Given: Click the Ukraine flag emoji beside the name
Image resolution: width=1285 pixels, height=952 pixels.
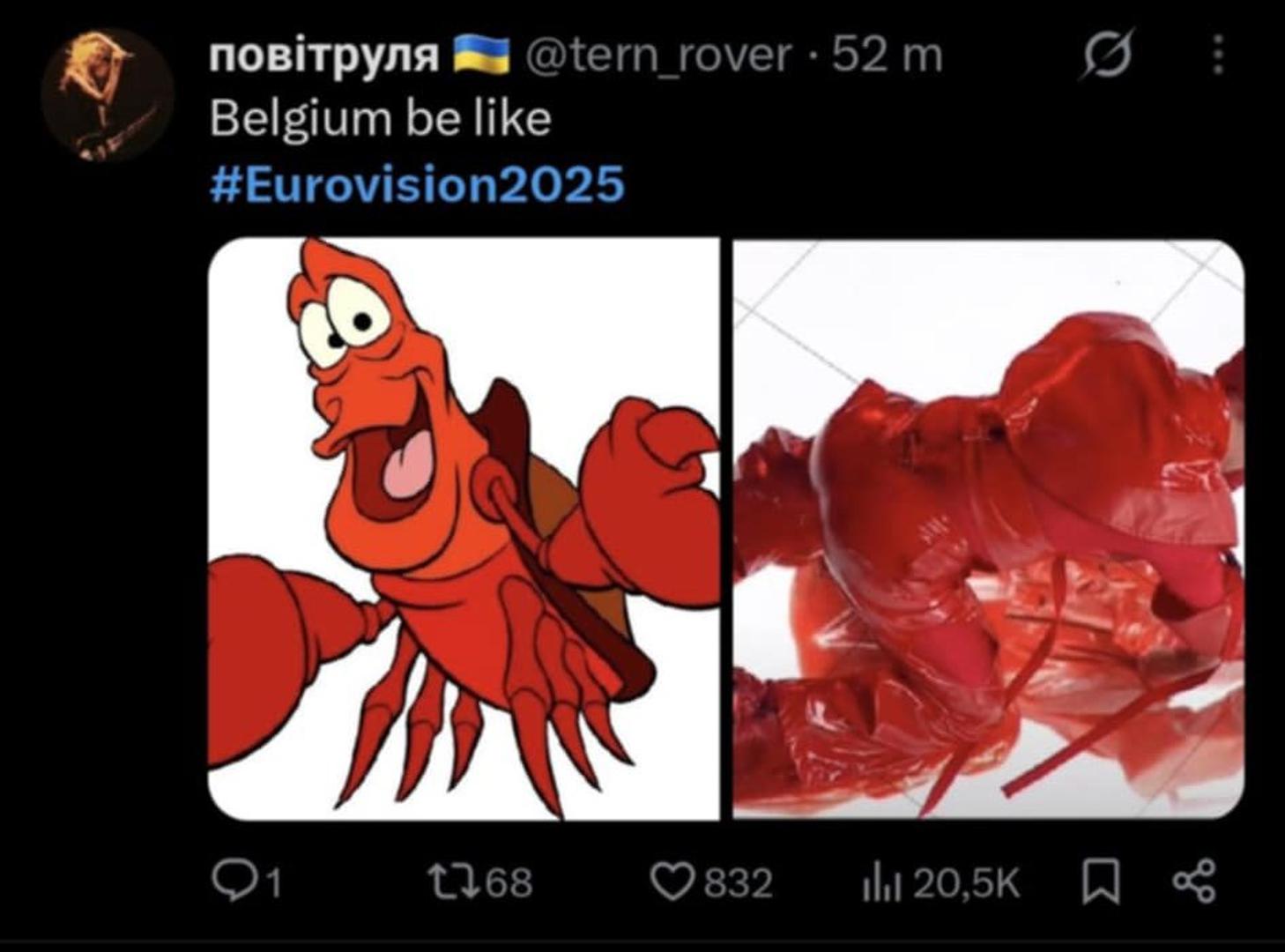Looking at the screenshot, I should pos(481,55).
